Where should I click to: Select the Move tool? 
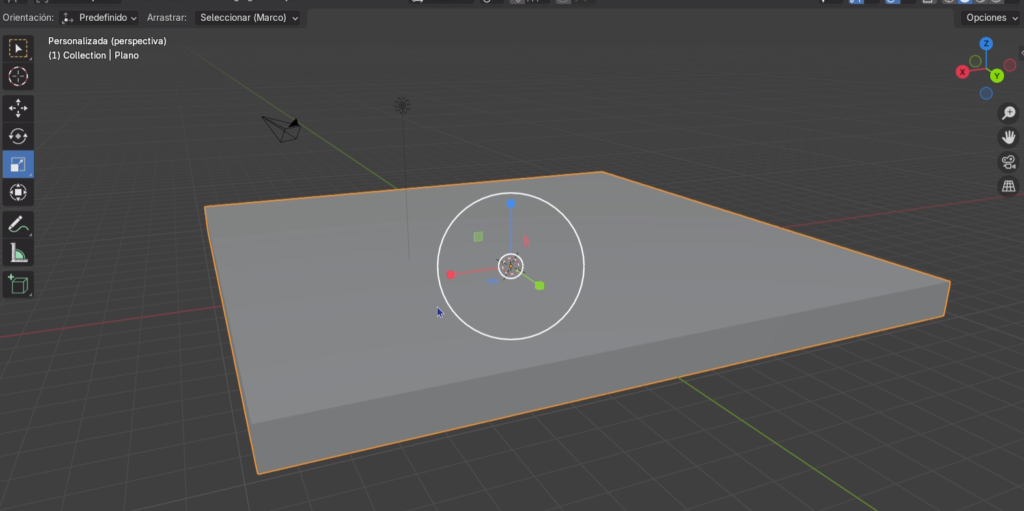(18, 108)
